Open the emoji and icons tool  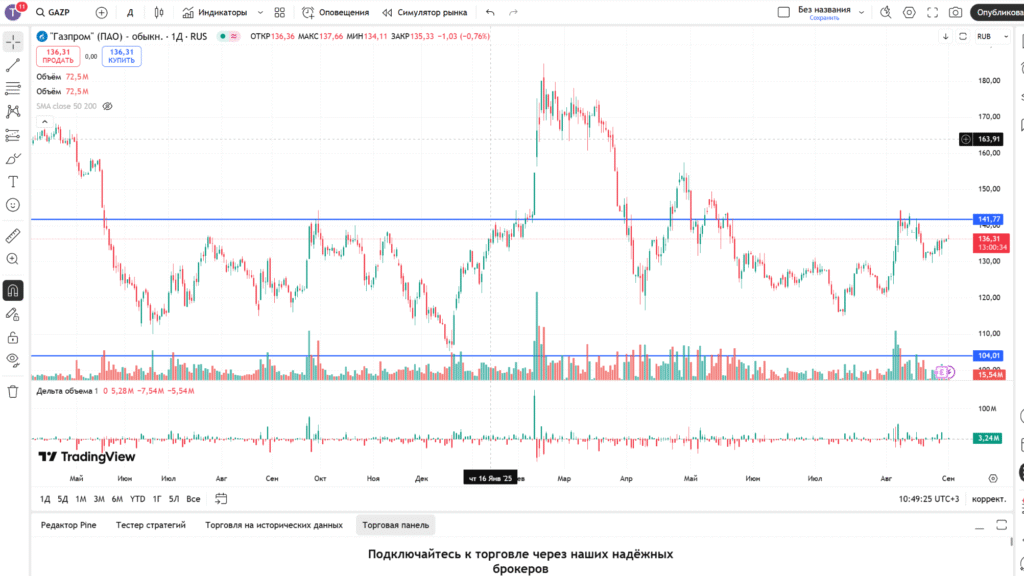13,205
